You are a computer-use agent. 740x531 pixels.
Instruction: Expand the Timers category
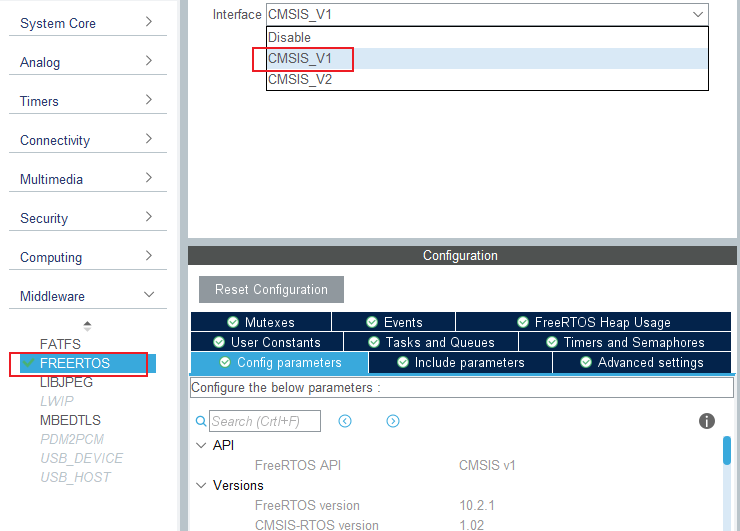[x=88, y=101]
